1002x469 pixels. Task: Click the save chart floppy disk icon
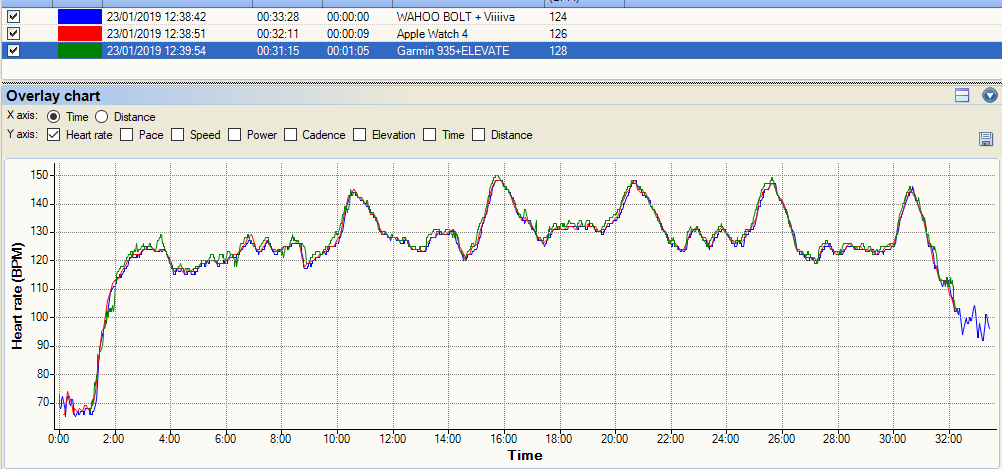click(x=985, y=139)
